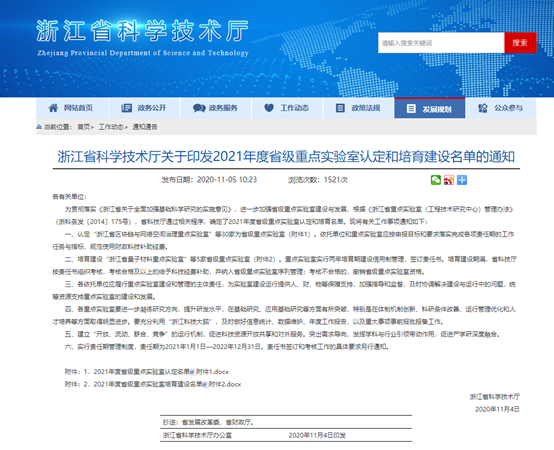The height and width of the screenshot is (450, 554).
Task: Click the red 搜索 search button
Action: tap(520, 43)
